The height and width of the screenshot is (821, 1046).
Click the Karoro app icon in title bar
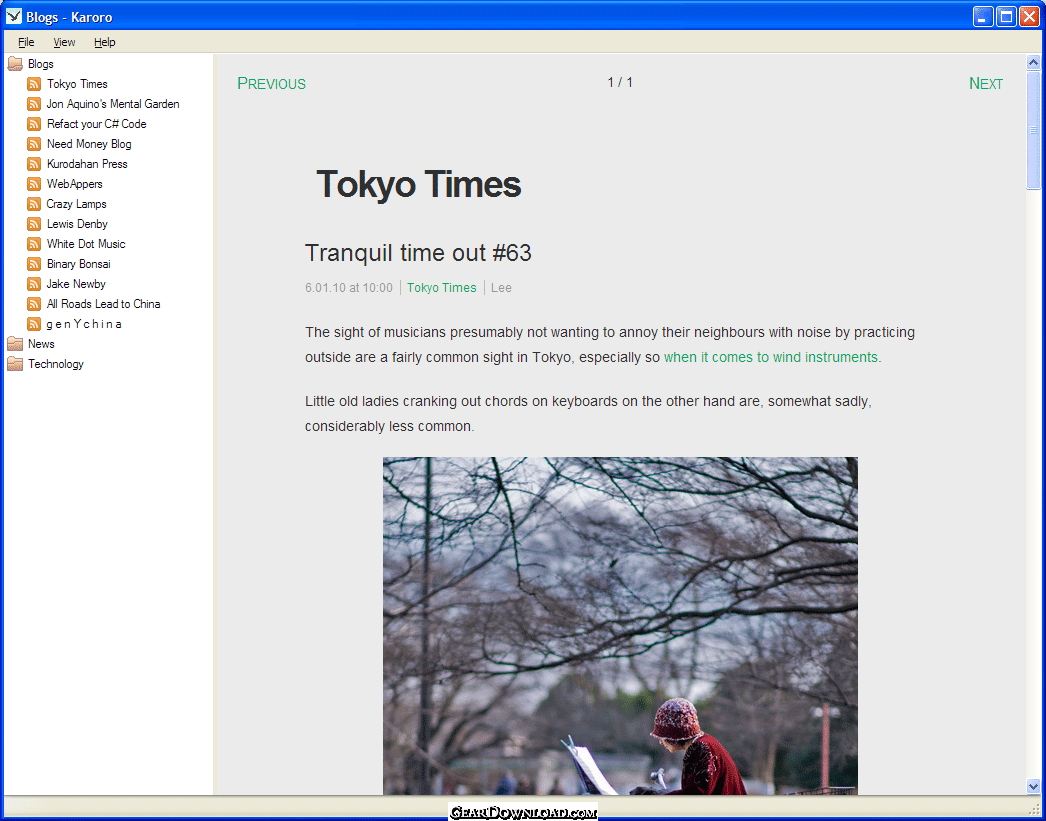(x=13, y=16)
